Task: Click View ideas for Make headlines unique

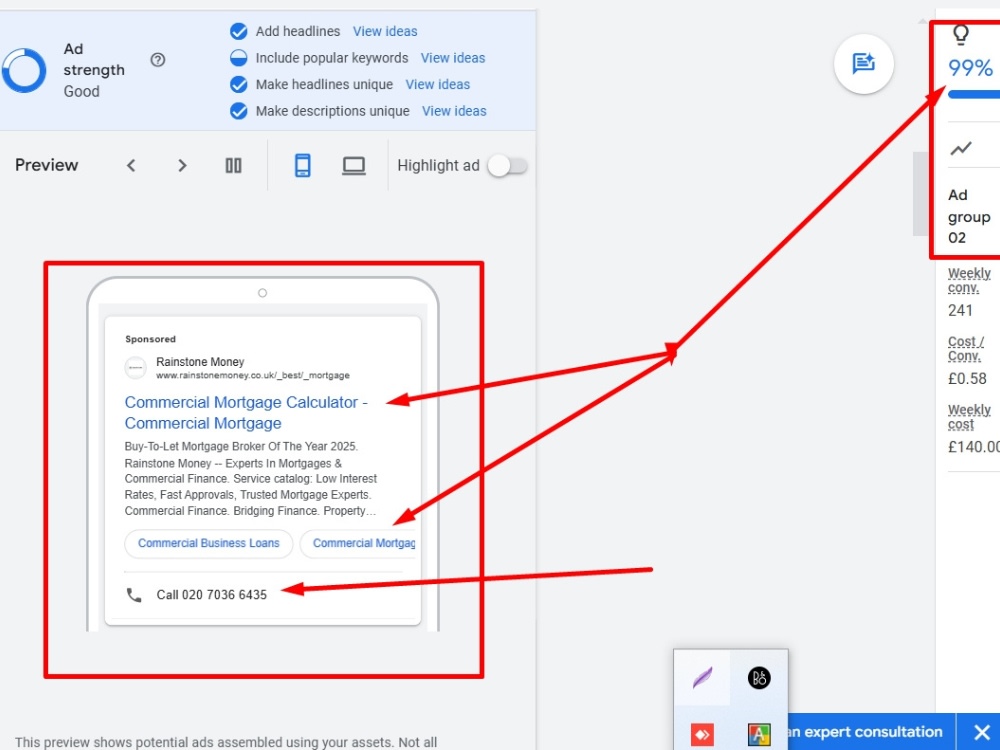Action: click(438, 85)
